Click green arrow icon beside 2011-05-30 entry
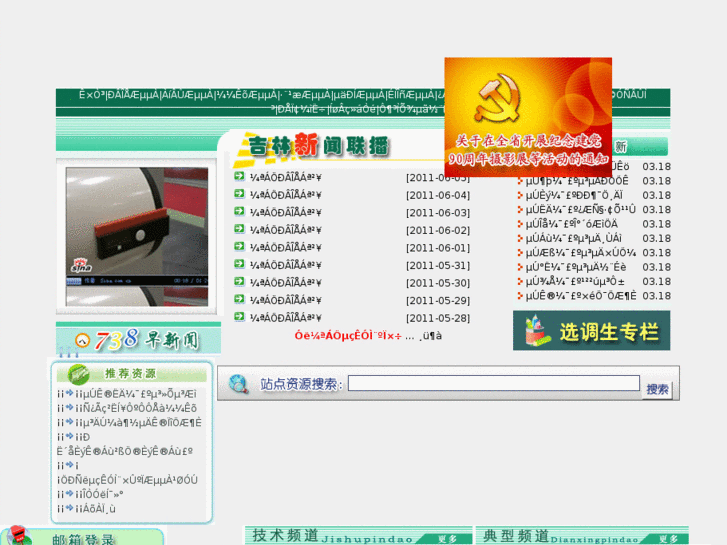The height and width of the screenshot is (545, 727). tap(239, 282)
